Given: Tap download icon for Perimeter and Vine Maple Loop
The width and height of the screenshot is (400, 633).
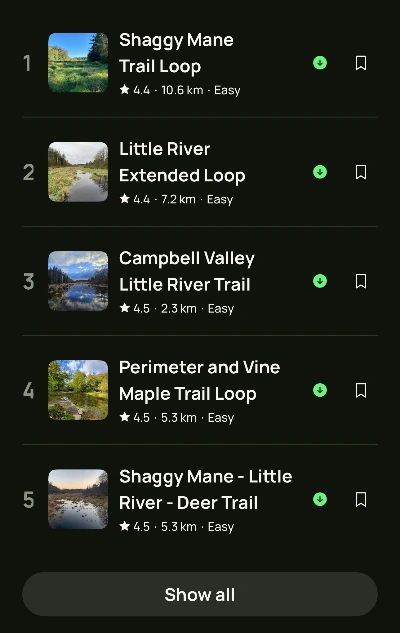Looking at the screenshot, I should click(x=320, y=390).
